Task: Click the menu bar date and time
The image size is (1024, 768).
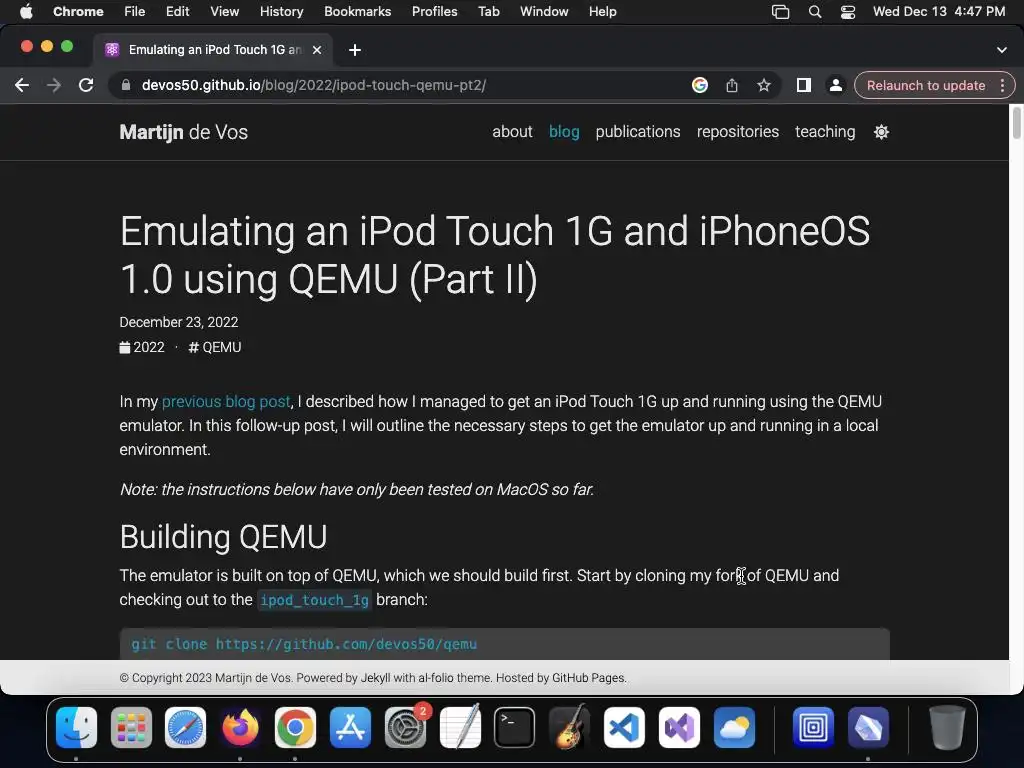Action: (x=939, y=12)
